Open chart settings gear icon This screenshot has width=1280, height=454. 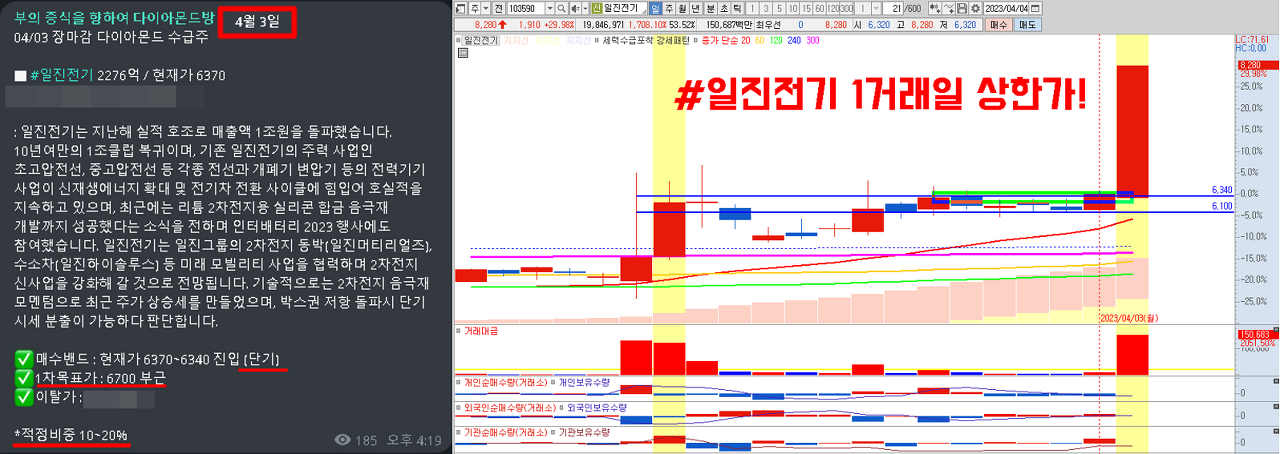[975, 8]
